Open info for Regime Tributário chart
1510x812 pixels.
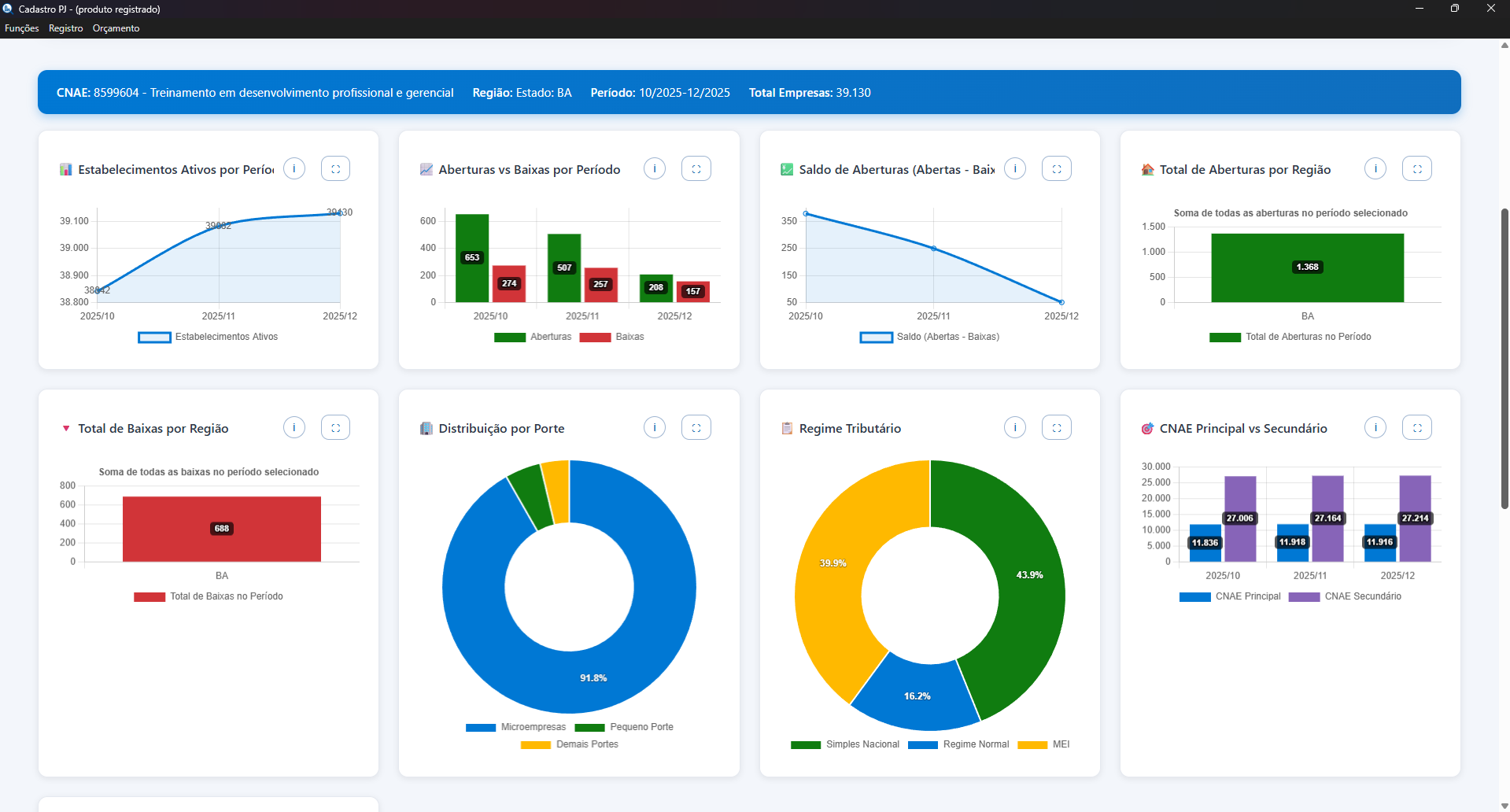tap(1015, 427)
